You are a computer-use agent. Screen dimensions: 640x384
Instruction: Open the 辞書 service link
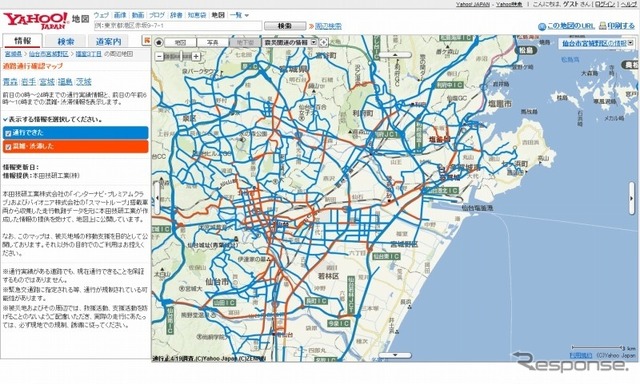176,15
